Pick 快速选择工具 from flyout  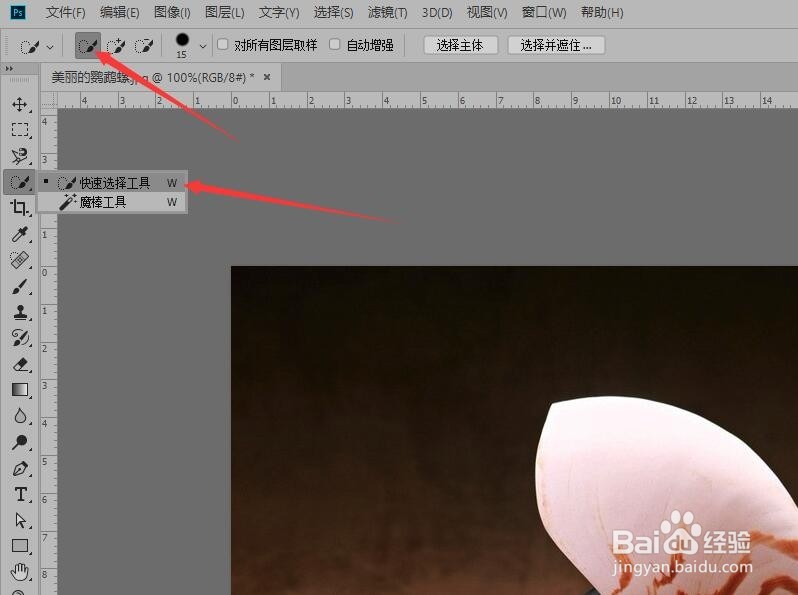click(x=112, y=183)
